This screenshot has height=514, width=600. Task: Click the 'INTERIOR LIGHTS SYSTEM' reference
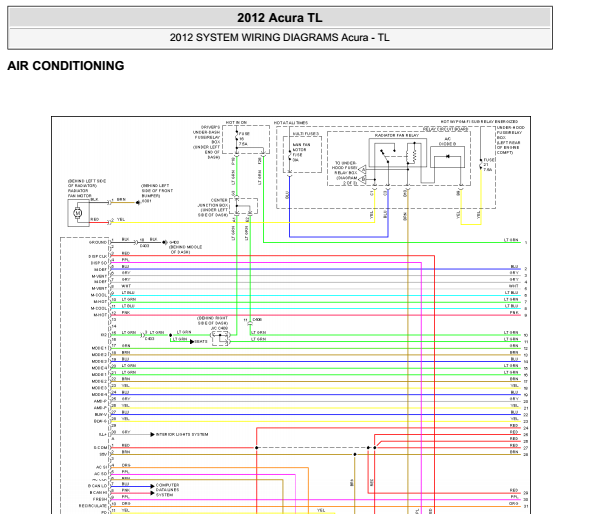click(x=182, y=434)
